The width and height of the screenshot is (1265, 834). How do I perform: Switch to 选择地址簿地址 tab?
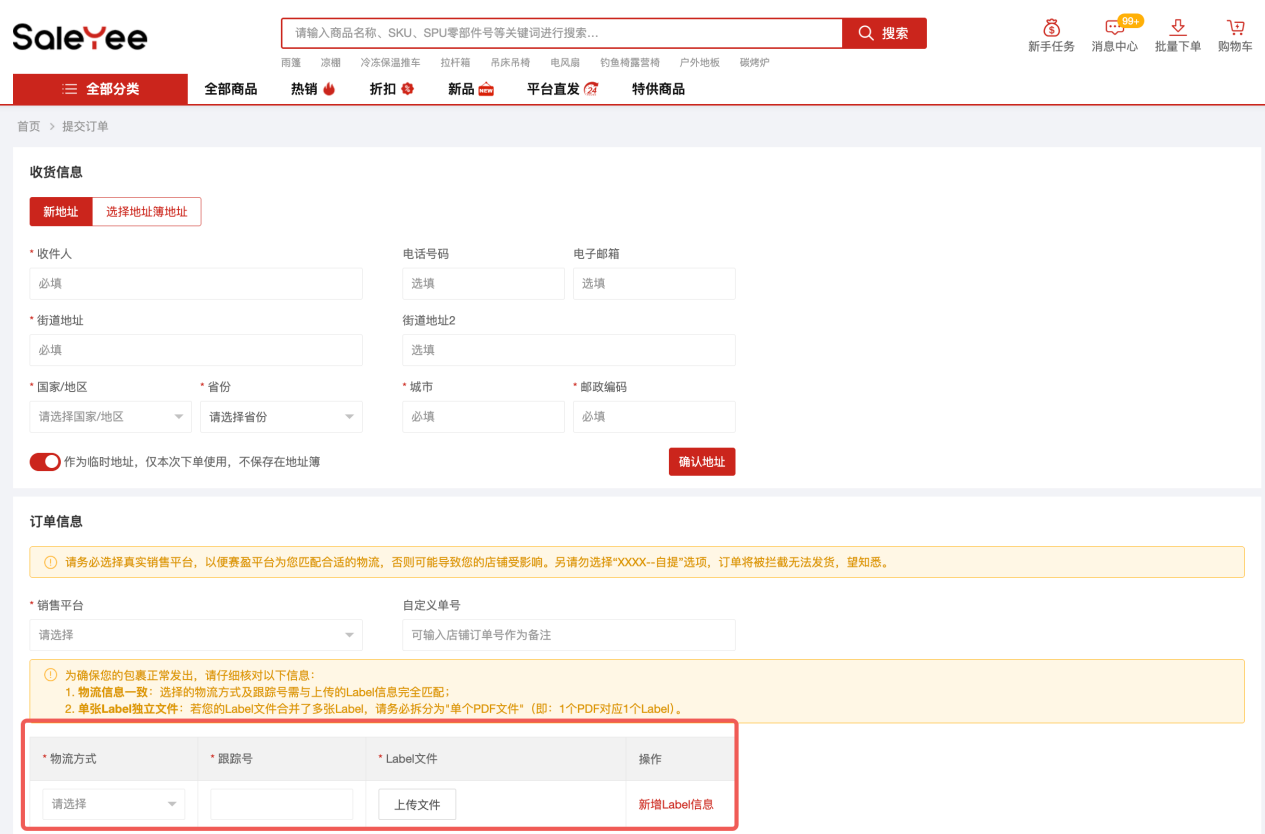coord(146,212)
